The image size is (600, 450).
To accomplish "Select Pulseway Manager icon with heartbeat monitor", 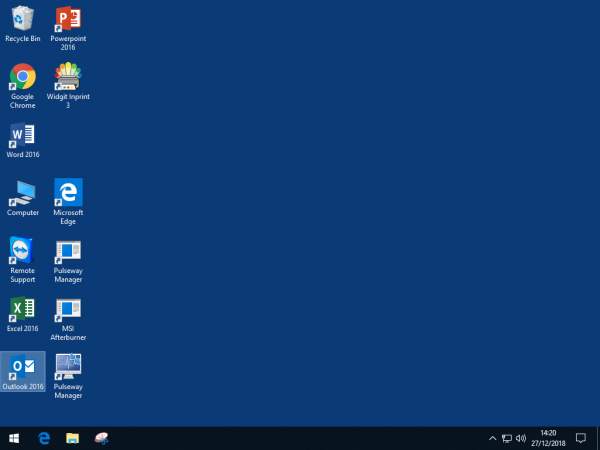I will (x=68, y=366).
